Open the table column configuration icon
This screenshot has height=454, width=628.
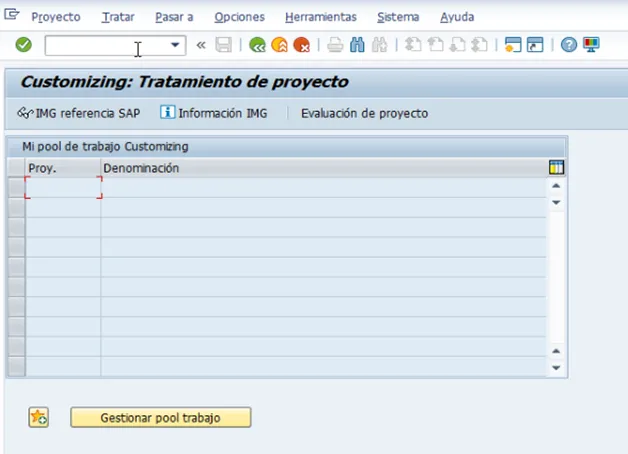click(x=556, y=167)
